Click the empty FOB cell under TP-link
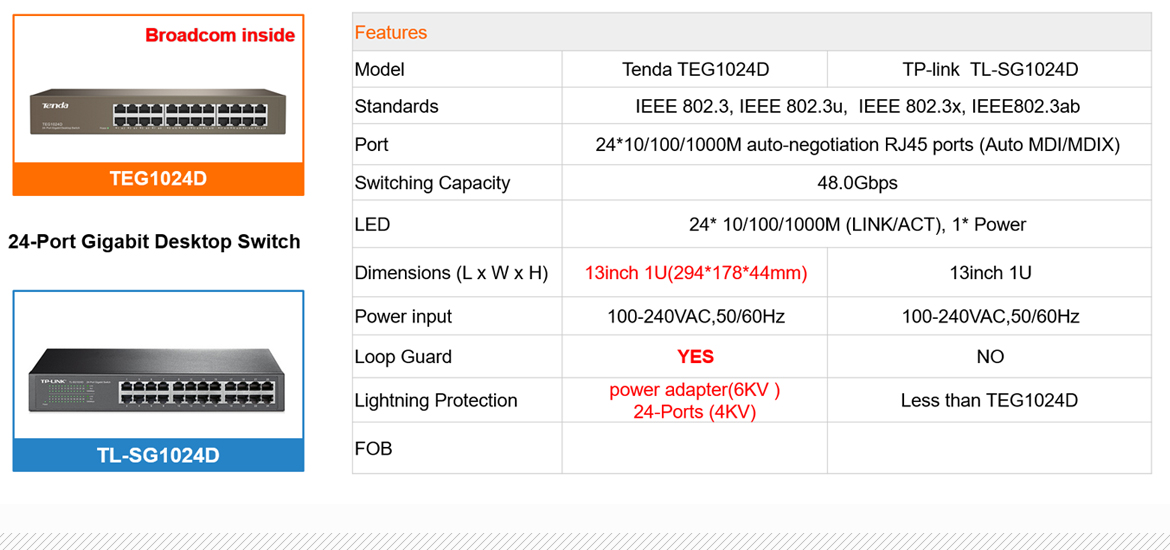1170x550 pixels. click(989, 448)
